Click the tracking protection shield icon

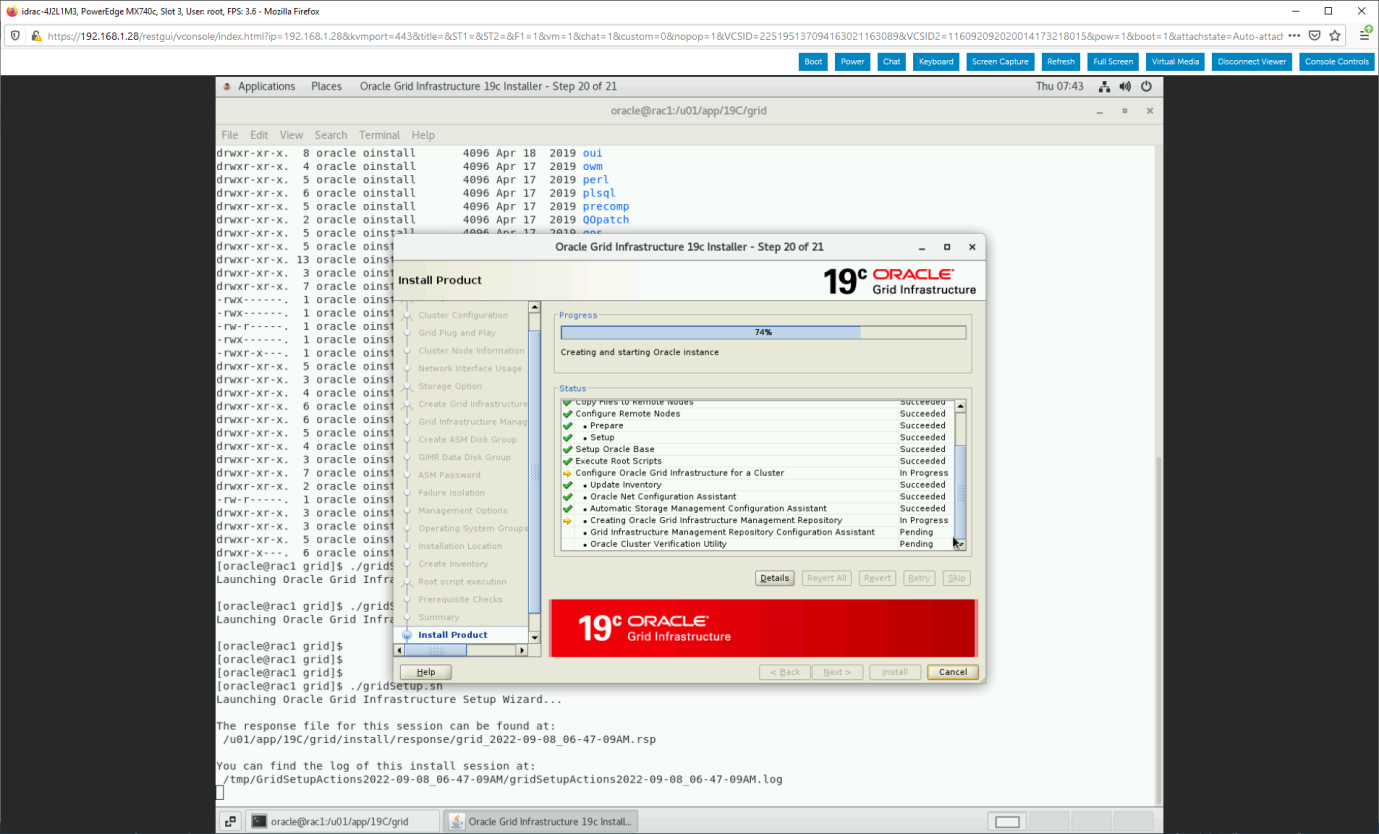click(14, 35)
